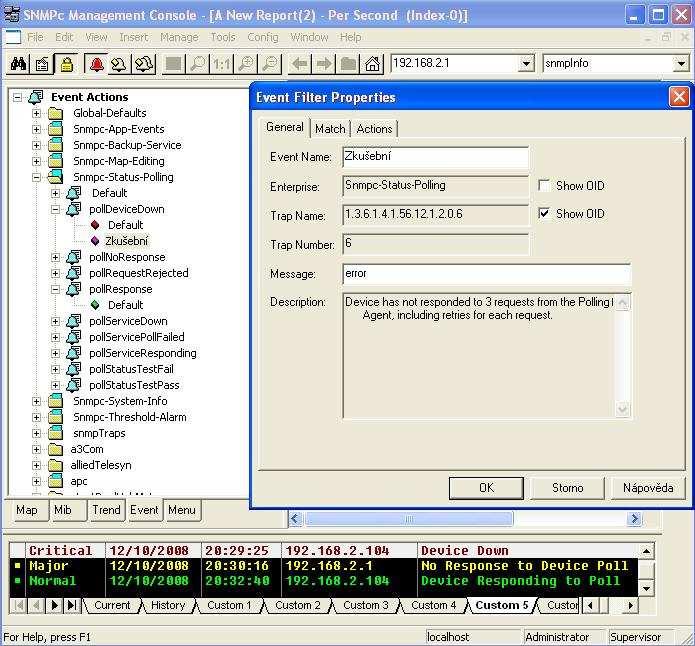695x646 pixels.
Task: Open the Manage menu
Action: (179, 37)
